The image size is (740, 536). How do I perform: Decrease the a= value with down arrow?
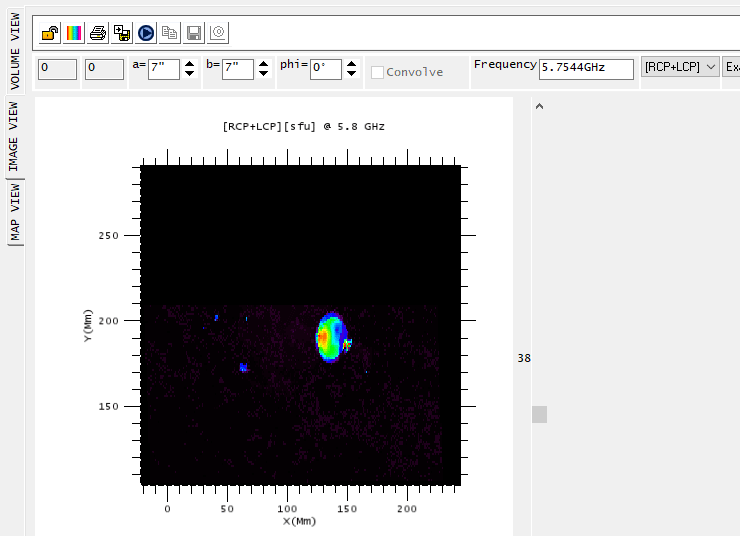pos(190,74)
